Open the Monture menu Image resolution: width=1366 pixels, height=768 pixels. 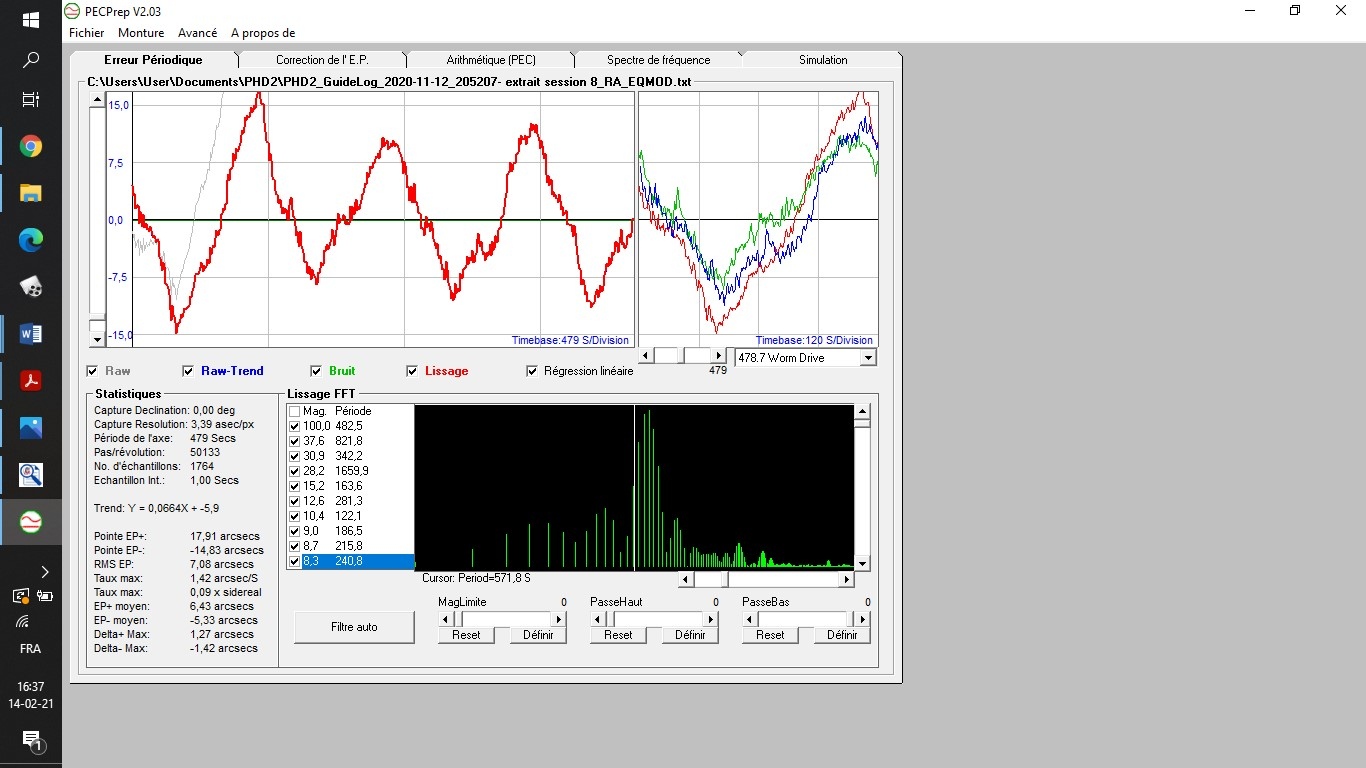pyautogui.click(x=141, y=33)
